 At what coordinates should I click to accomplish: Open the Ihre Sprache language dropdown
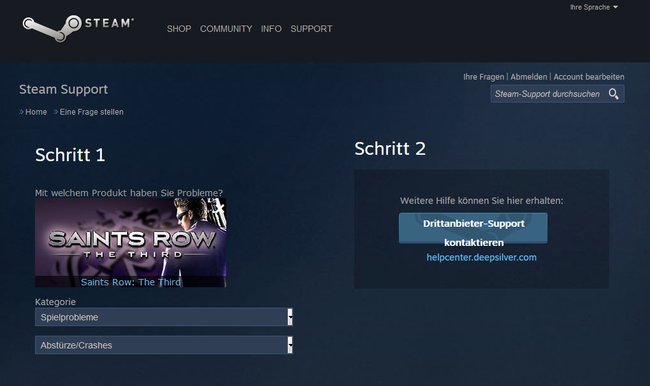(x=594, y=7)
